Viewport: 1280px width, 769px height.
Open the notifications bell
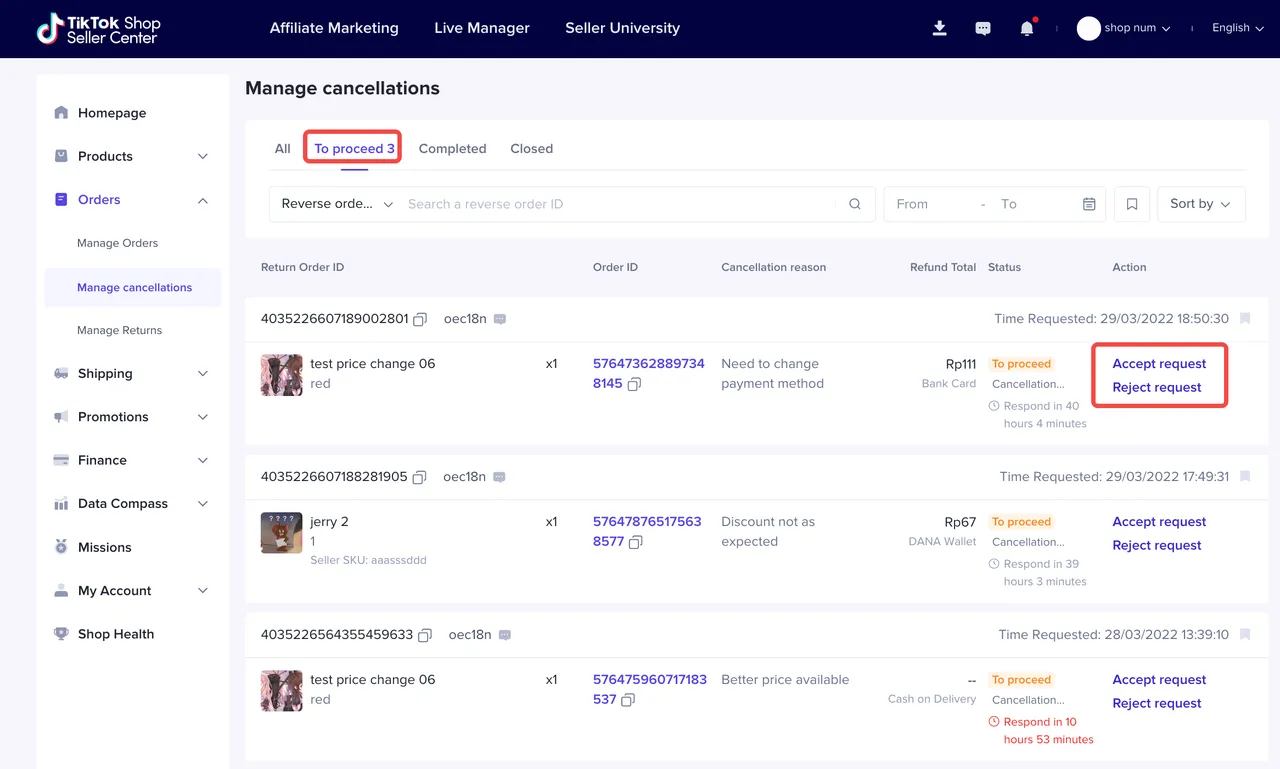(1026, 28)
